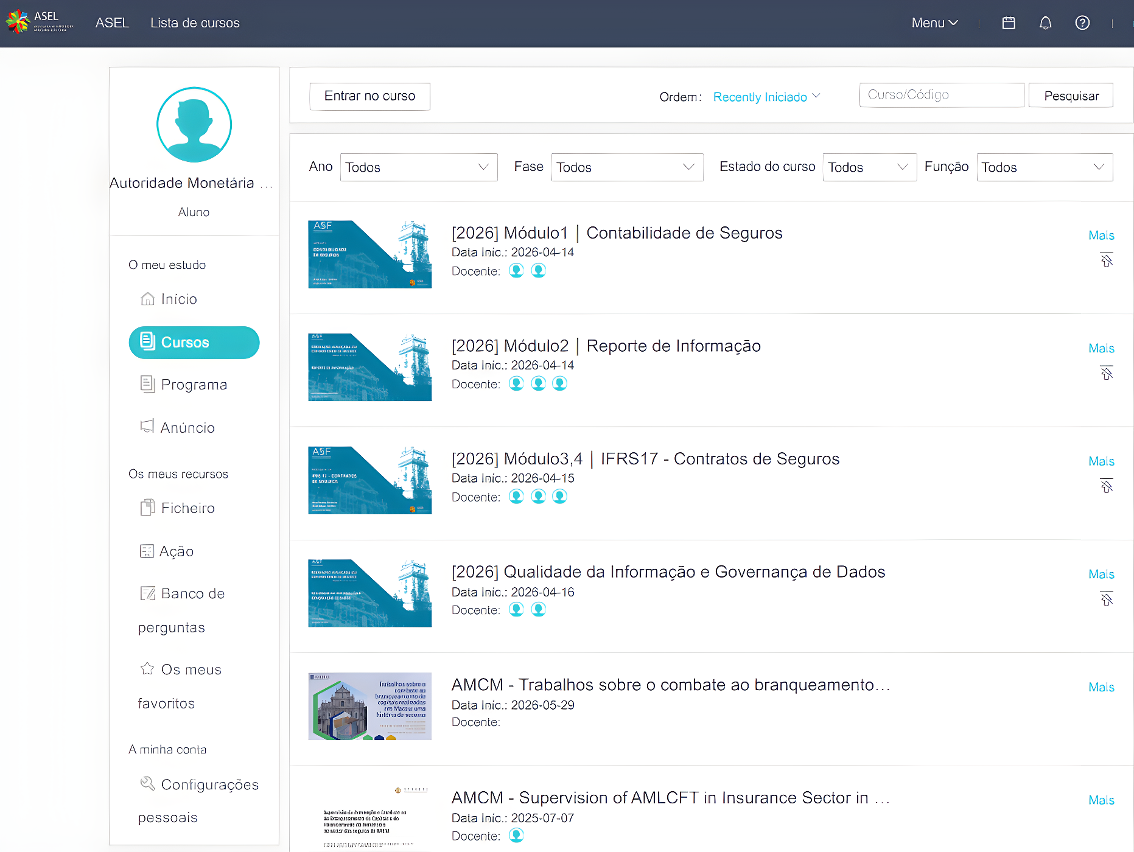The width and height of the screenshot is (1134, 852).
Task: Open help question mark icon
Action: 1082,23
